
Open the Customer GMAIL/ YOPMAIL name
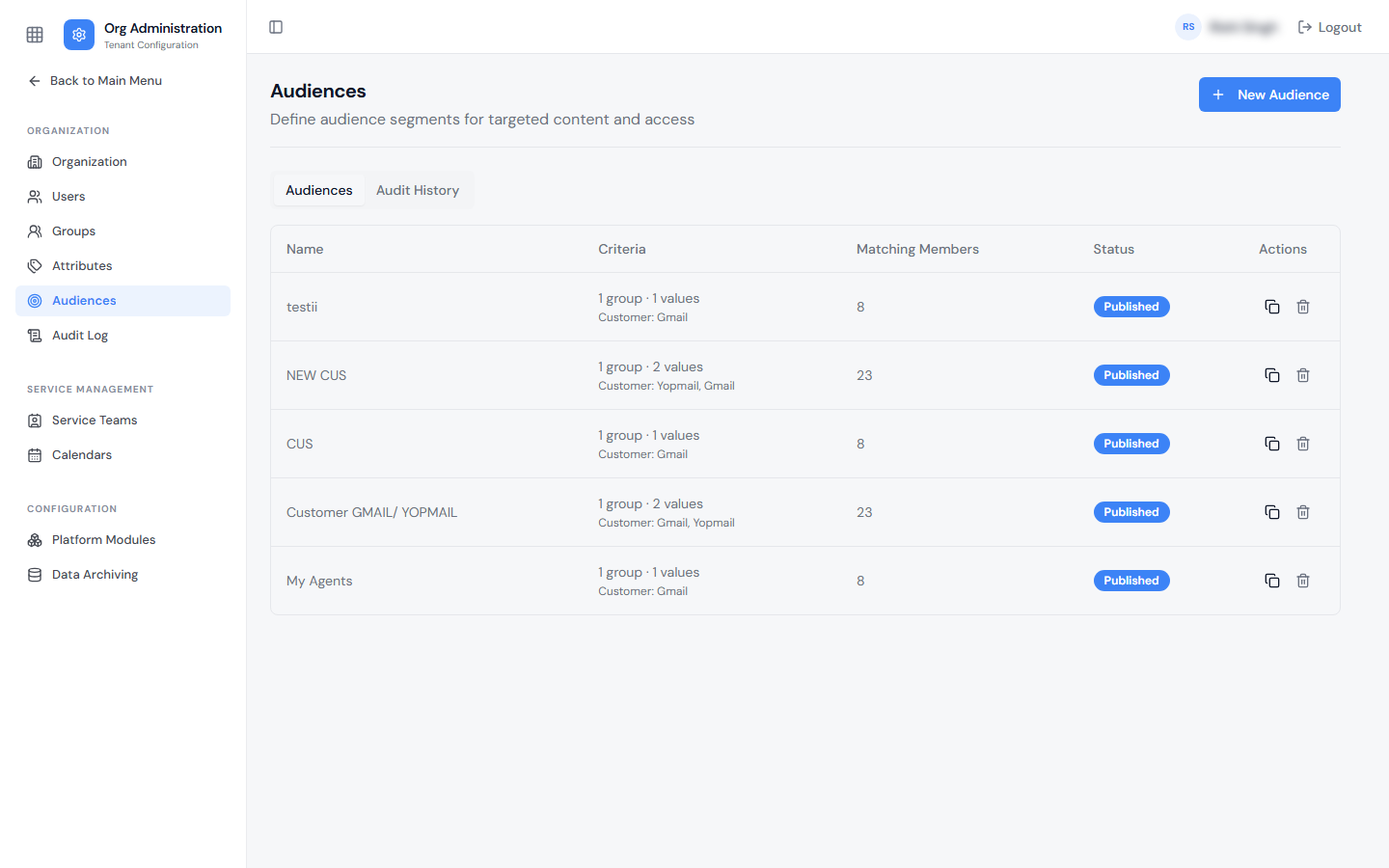pos(371,512)
